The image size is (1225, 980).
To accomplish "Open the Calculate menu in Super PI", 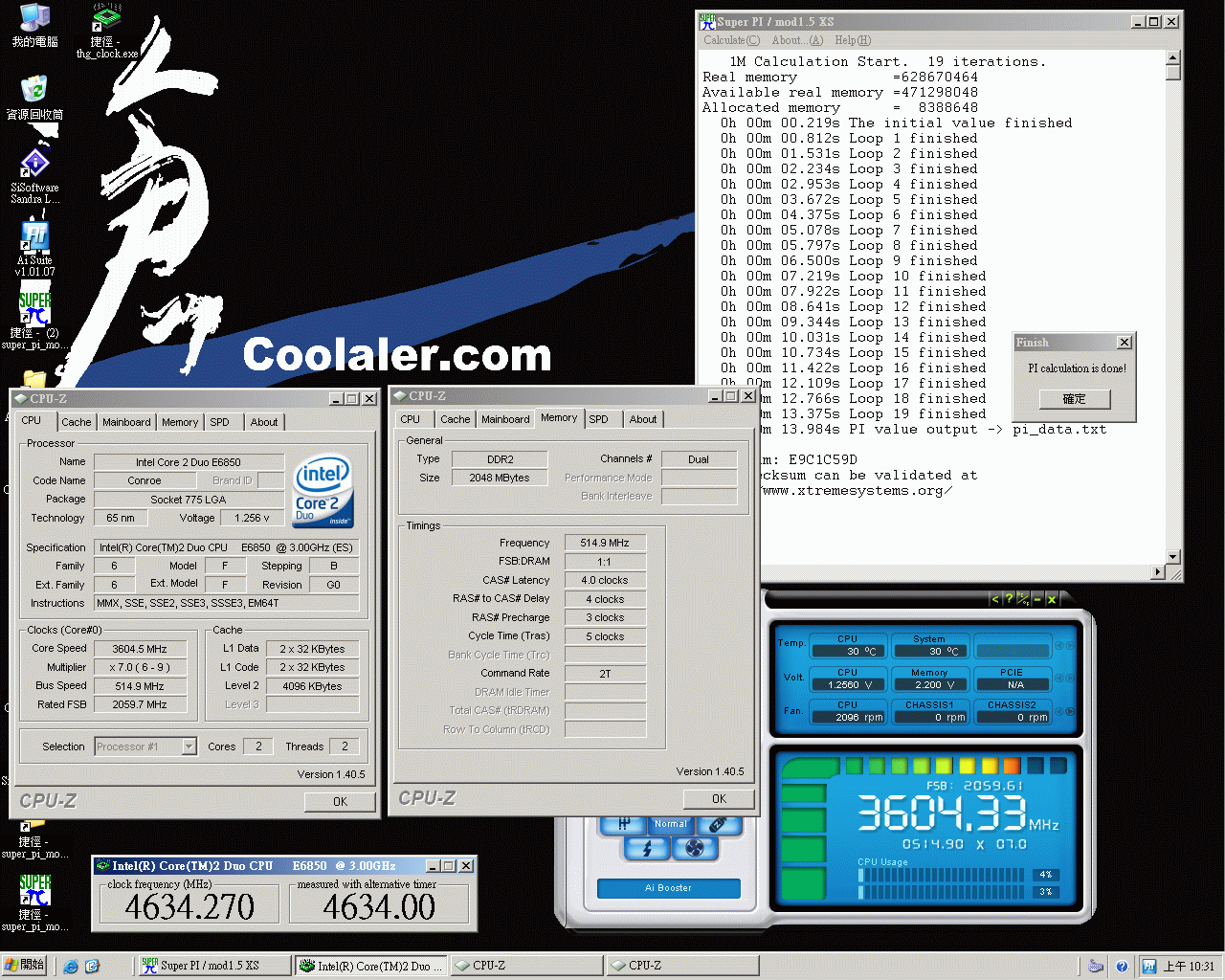I will pyautogui.click(x=731, y=40).
